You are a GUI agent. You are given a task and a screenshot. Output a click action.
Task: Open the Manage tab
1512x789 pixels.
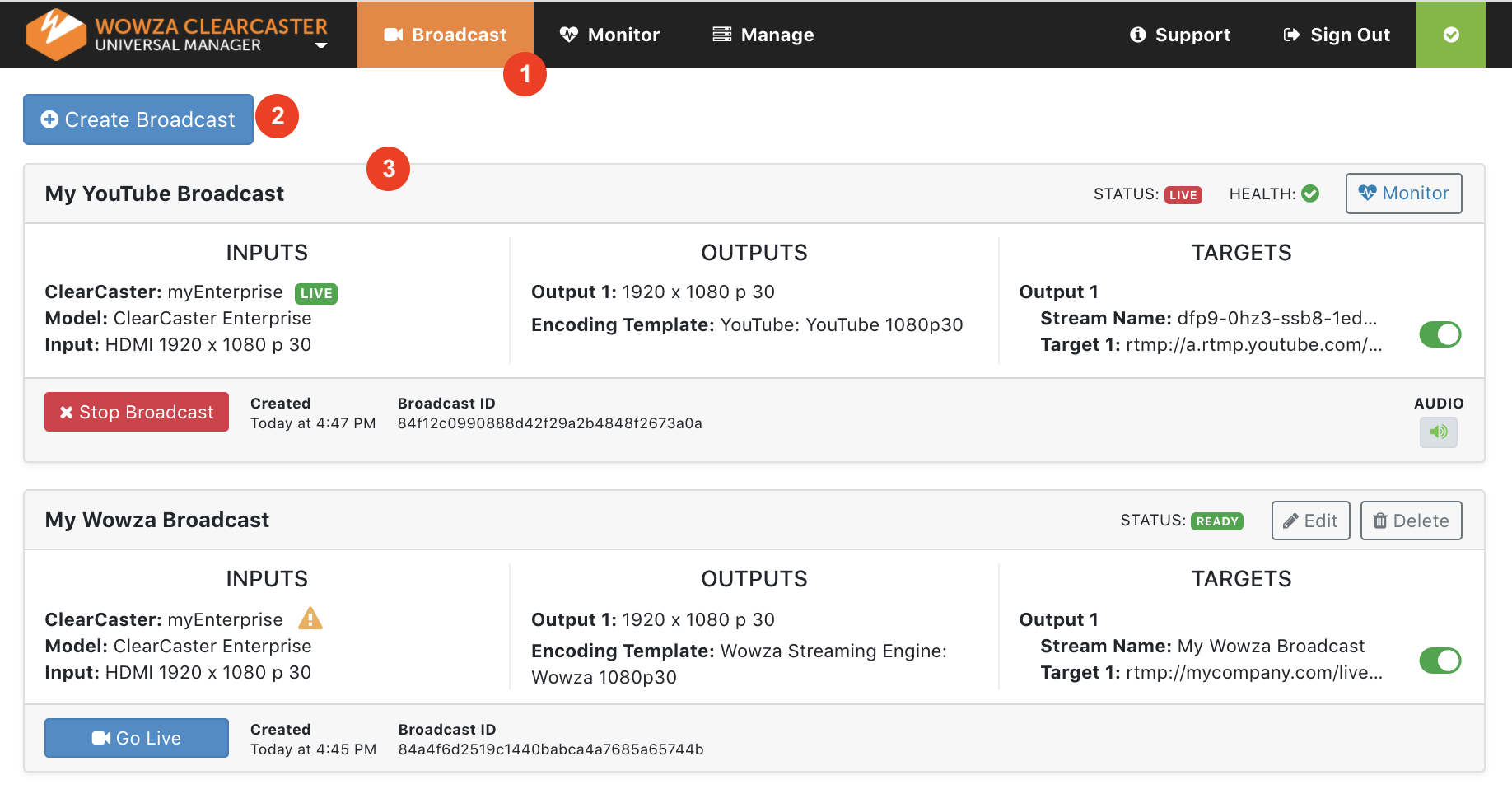click(x=763, y=35)
